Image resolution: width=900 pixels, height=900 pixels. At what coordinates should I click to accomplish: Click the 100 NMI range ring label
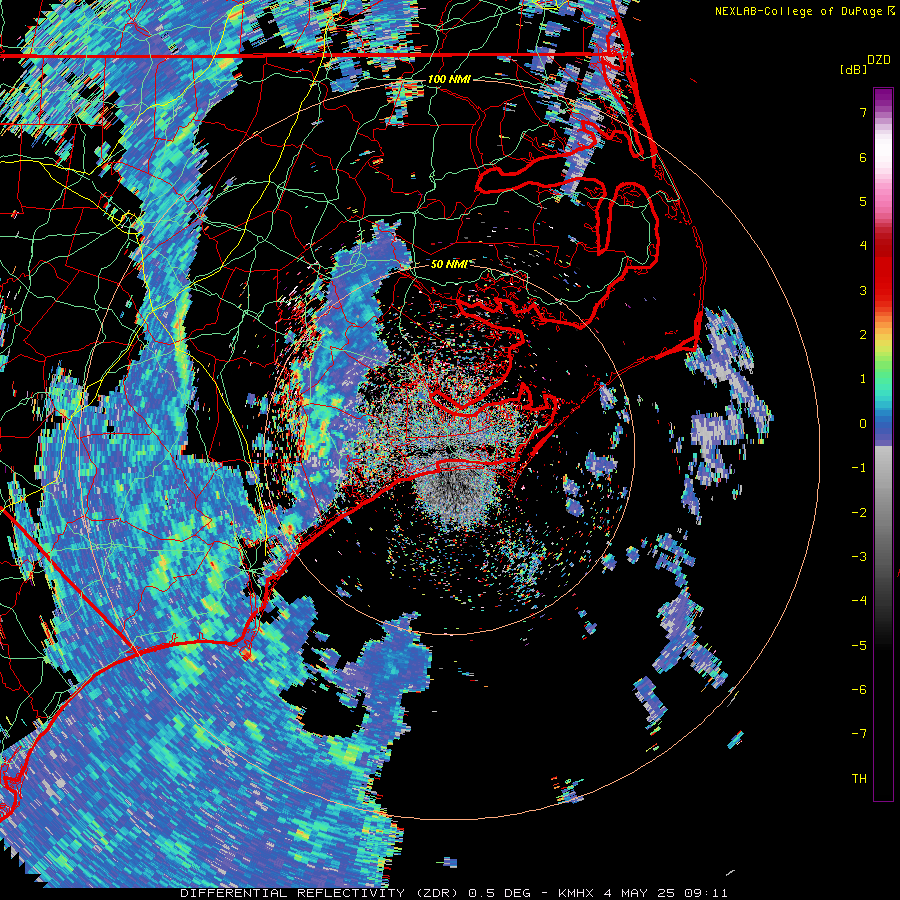click(x=449, y=79)
